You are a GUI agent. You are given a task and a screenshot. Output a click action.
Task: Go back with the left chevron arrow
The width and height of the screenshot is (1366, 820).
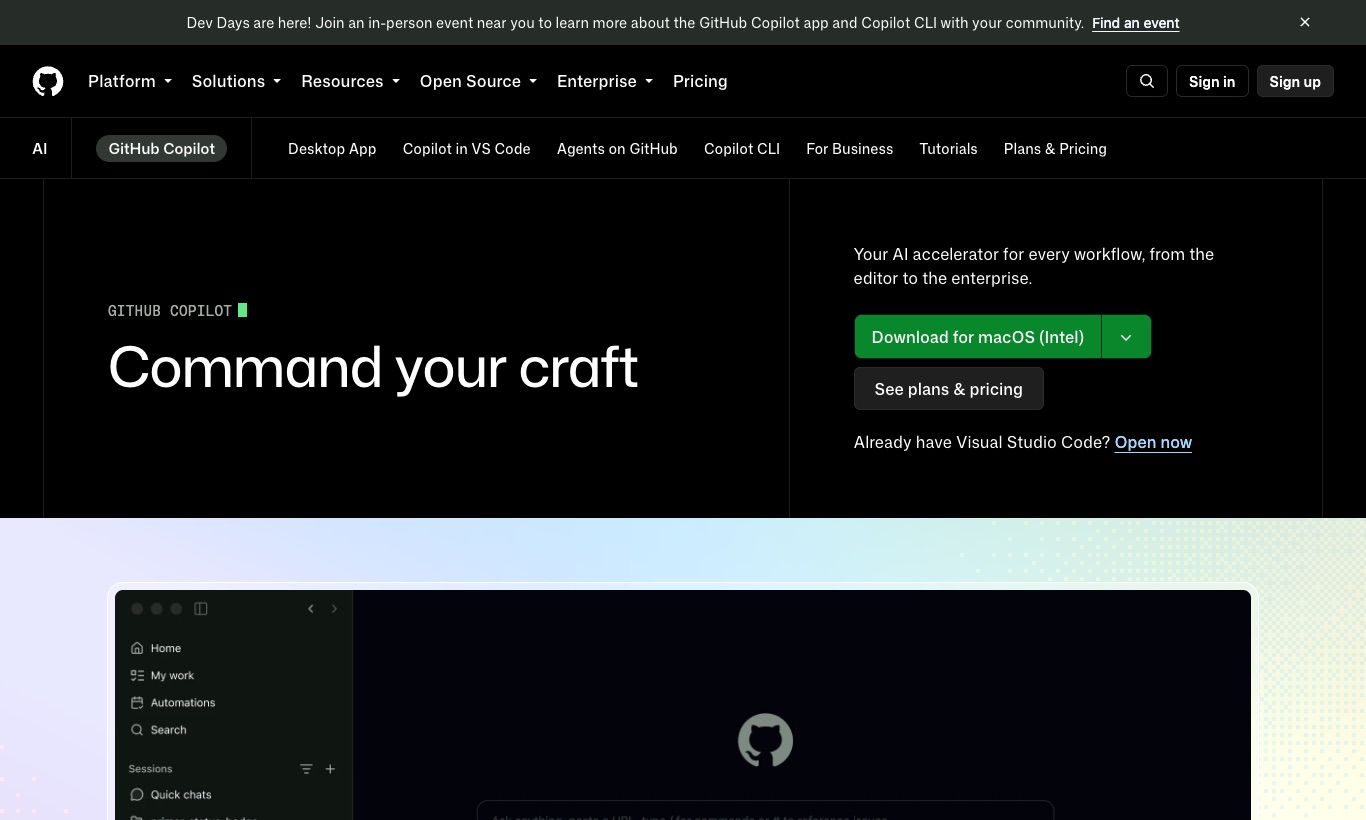[x=311, y=608]
